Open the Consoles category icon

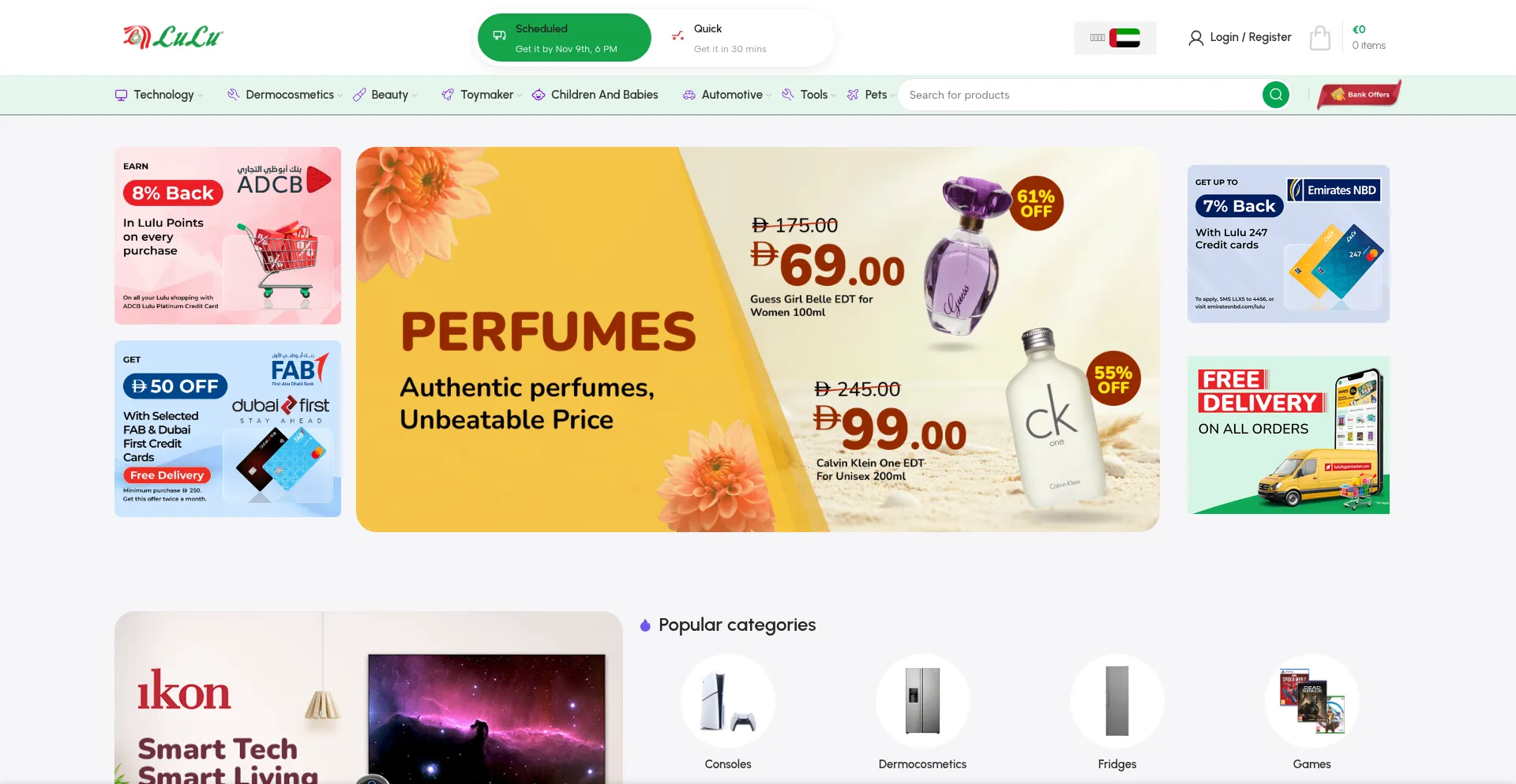point(728,701)
